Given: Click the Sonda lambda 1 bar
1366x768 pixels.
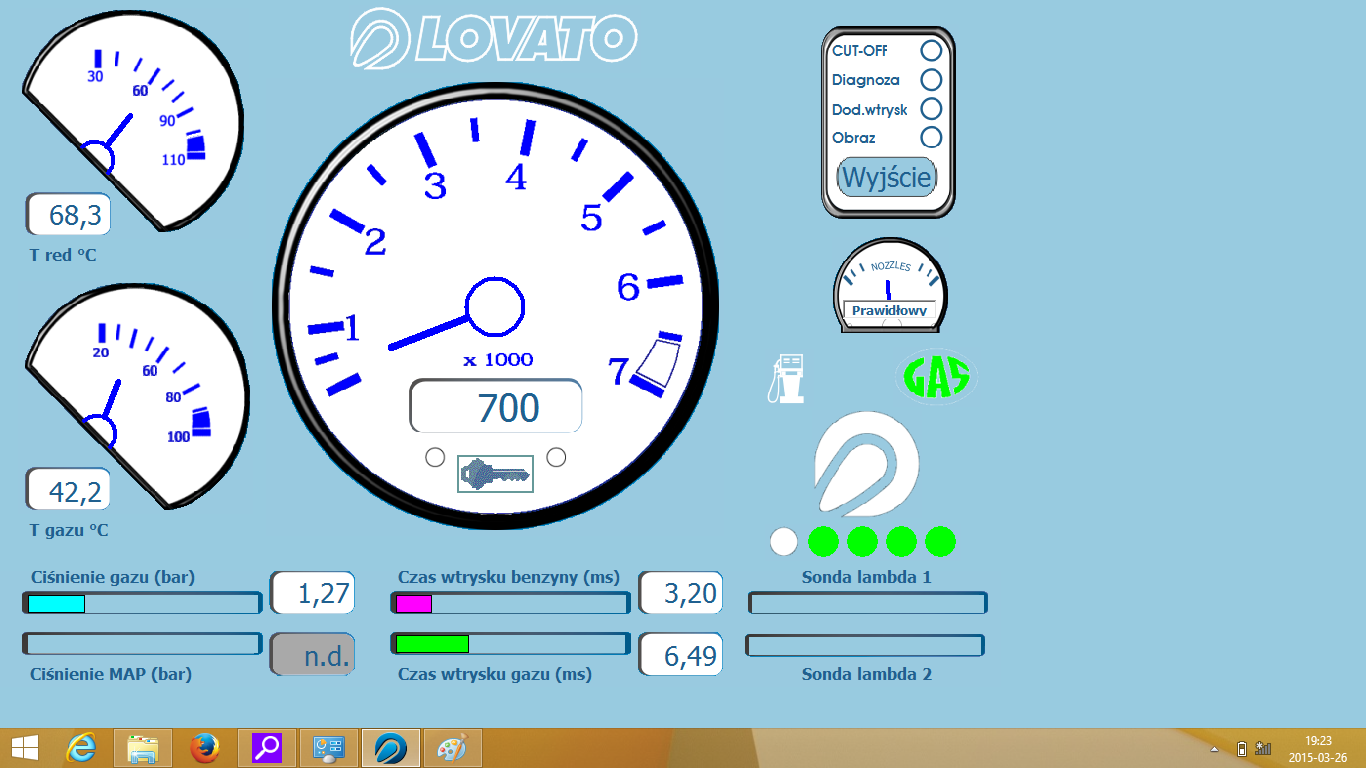Looking at the screenshot, I should (x=868, y=603).
